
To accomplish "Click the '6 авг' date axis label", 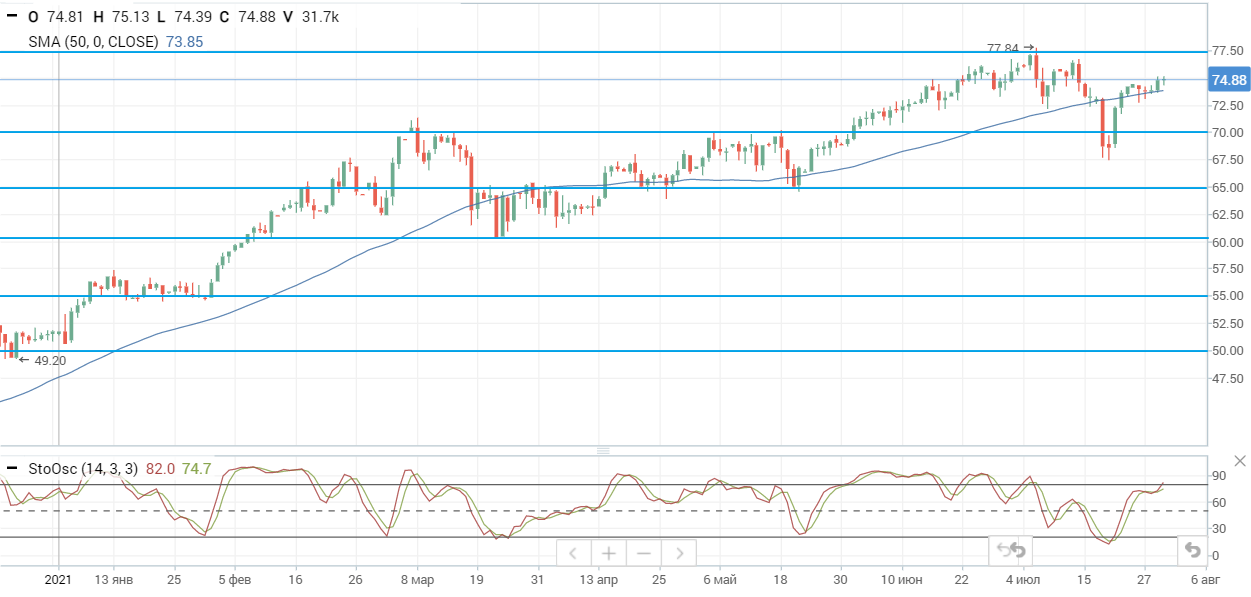I will 1204,579.
